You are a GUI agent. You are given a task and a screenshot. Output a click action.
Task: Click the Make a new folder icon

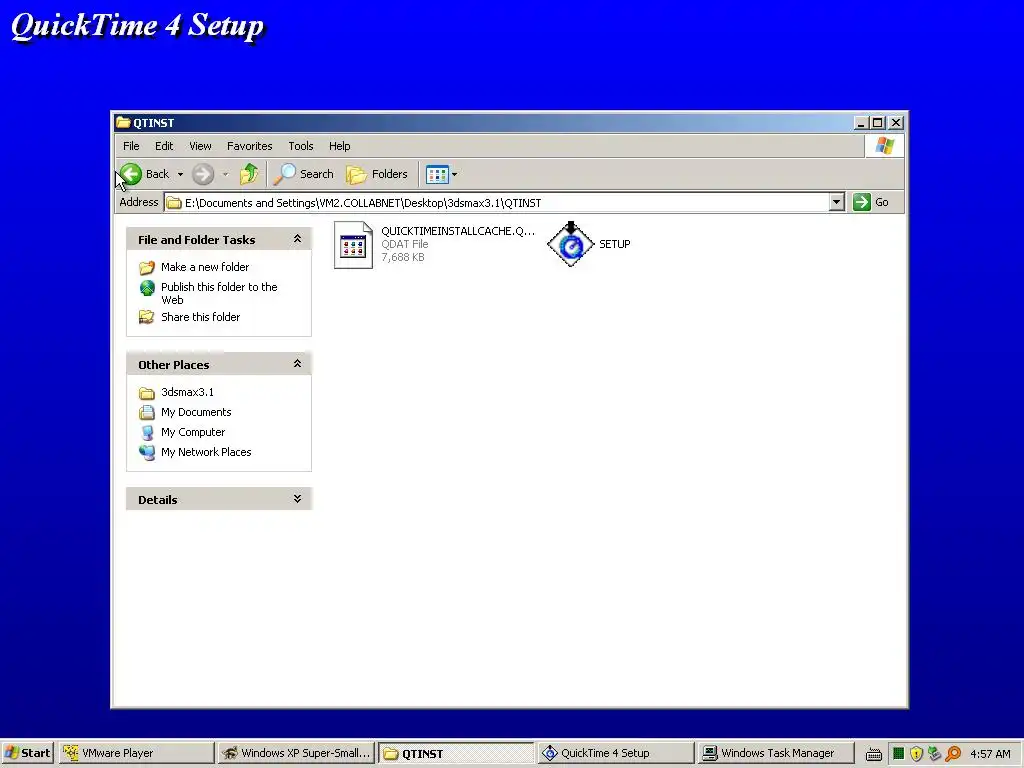click(x=147, y=268)
